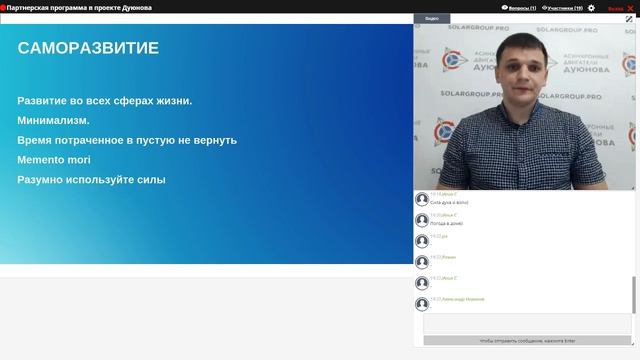Click the presenter video thumbnail
Viewport: 640px width, 360px height.
[x=524, y=107]
